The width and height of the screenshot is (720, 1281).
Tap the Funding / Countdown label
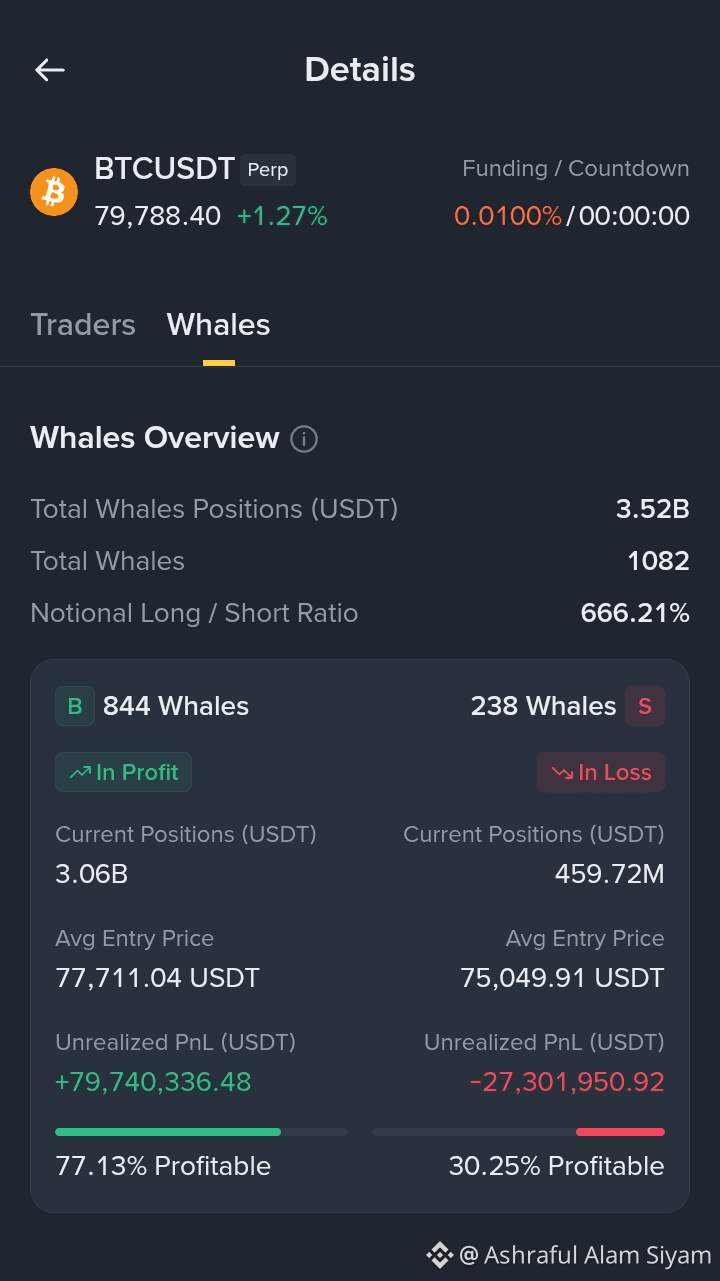click(576, 169)
